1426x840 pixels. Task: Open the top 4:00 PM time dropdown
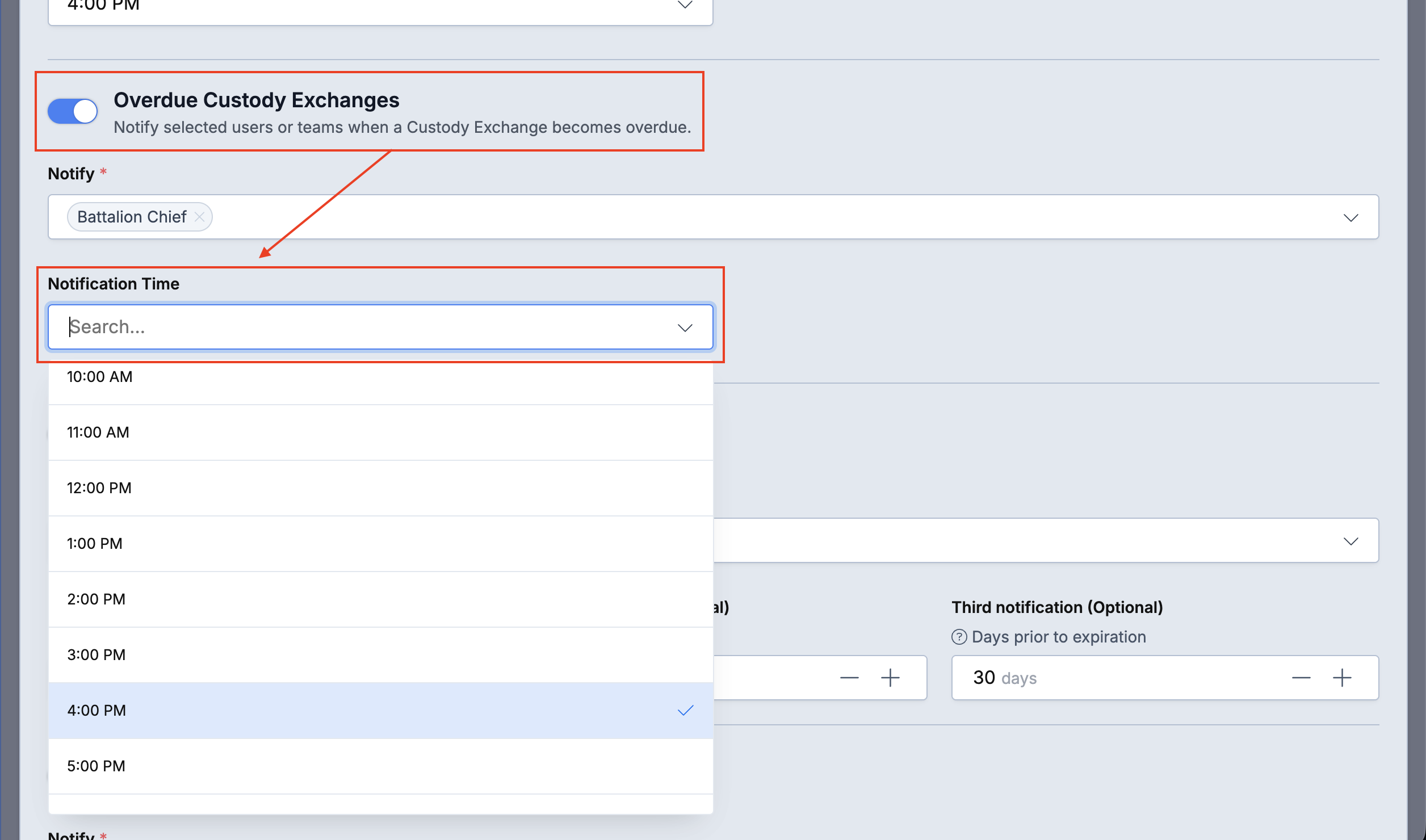click(x=380, y=8)
